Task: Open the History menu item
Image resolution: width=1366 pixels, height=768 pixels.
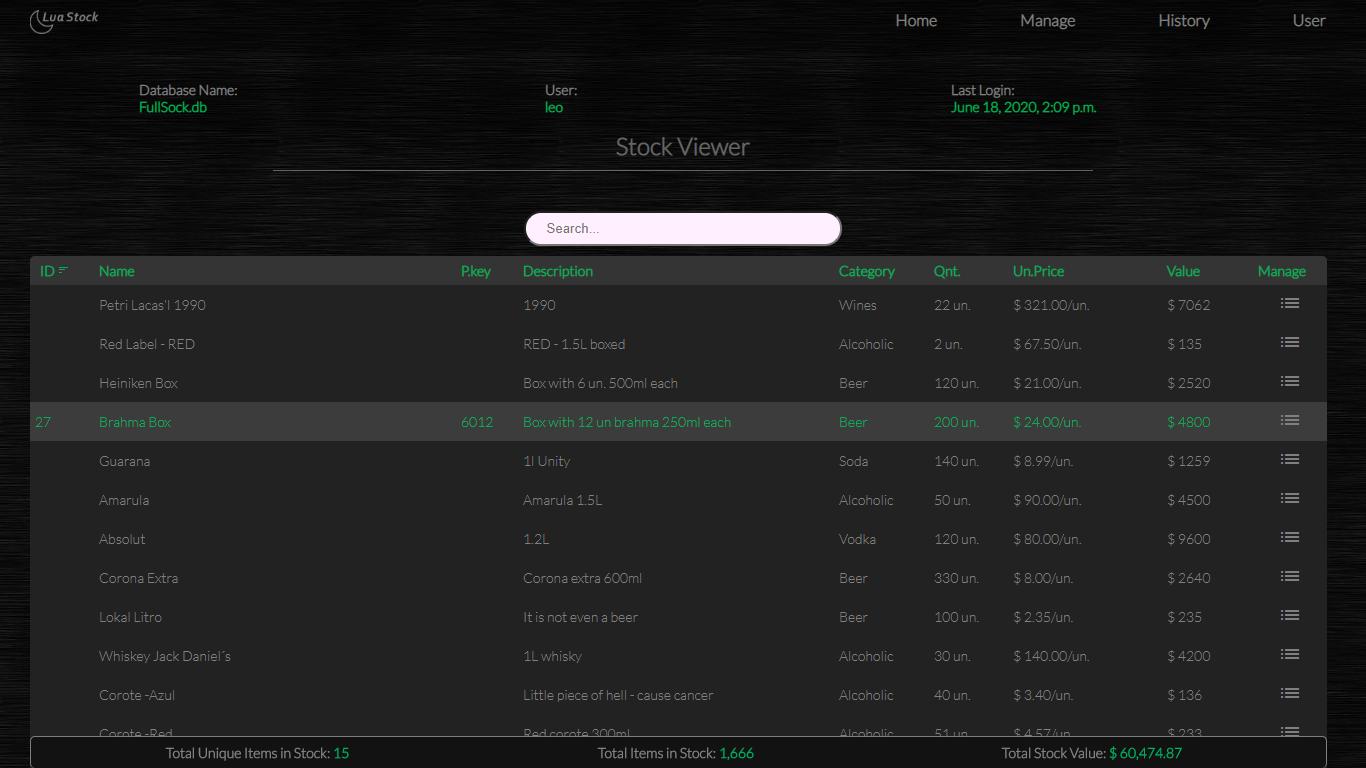Action: tap(1183, 21)
